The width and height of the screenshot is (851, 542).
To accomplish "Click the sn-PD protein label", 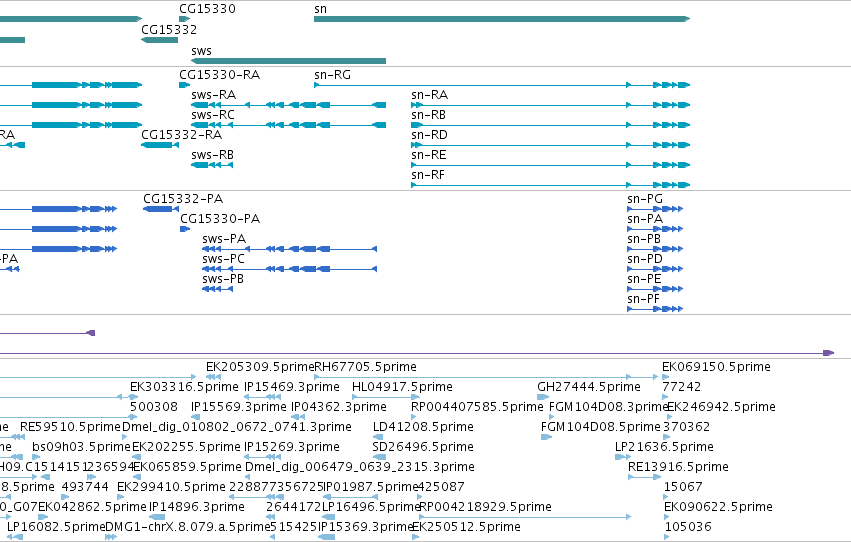I will [x=645, y=259].
